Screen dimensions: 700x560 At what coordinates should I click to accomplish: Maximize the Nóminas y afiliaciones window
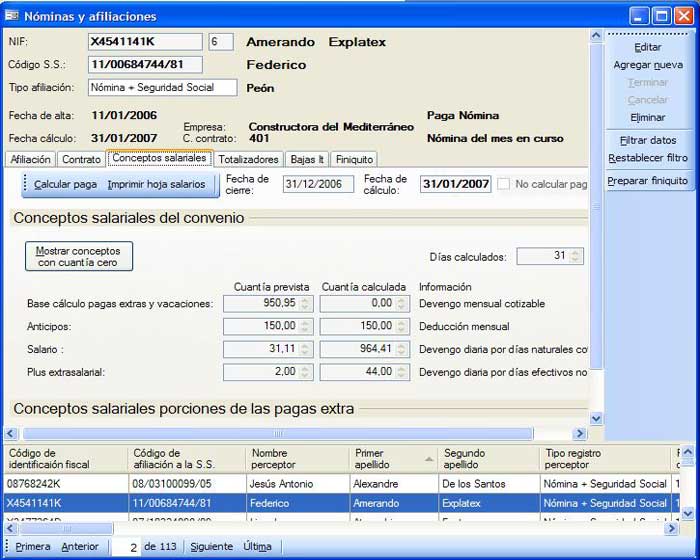[x=661, y=16]
